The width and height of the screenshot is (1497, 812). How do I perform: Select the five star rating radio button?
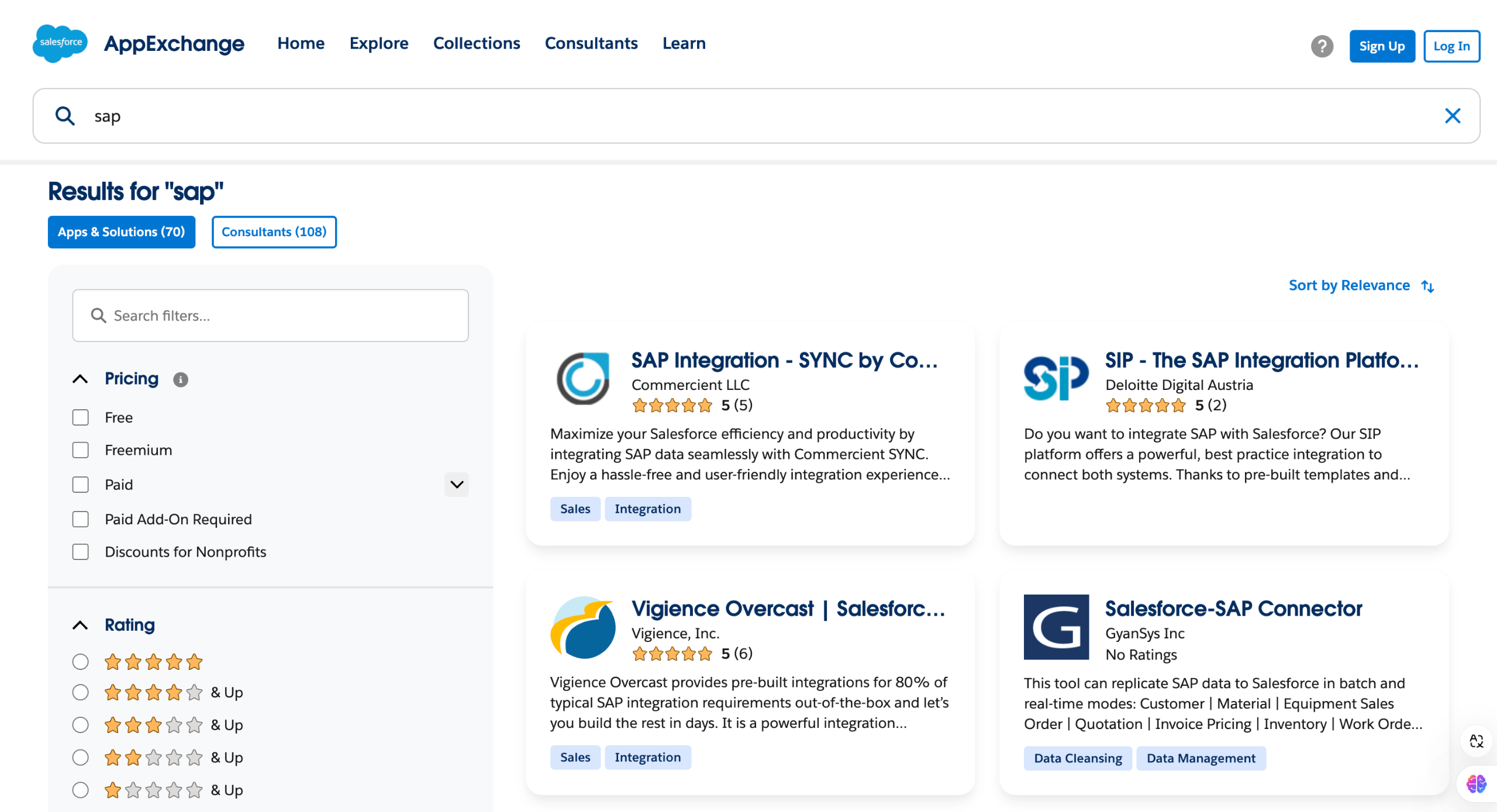[80, 662]
